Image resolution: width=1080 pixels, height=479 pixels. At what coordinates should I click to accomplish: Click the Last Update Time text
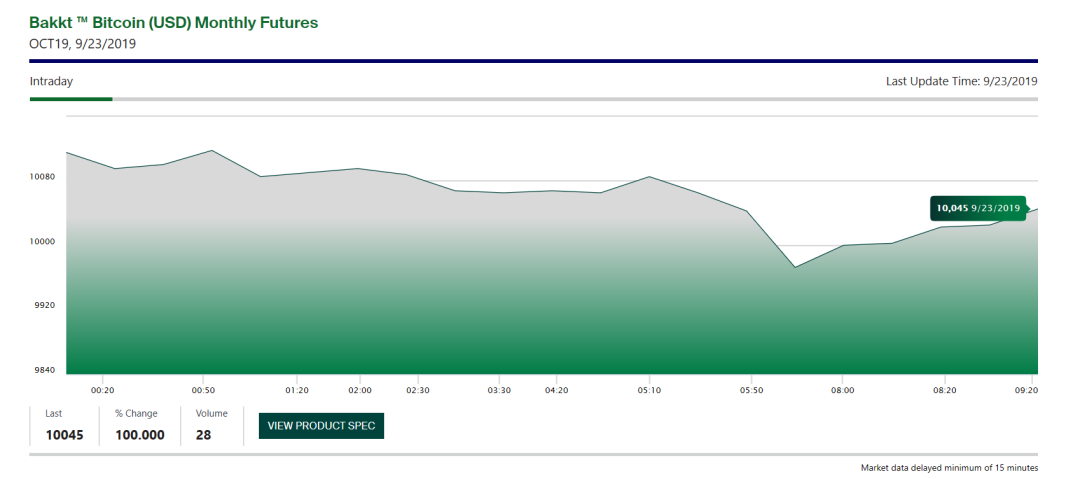[x=962, y=81]
